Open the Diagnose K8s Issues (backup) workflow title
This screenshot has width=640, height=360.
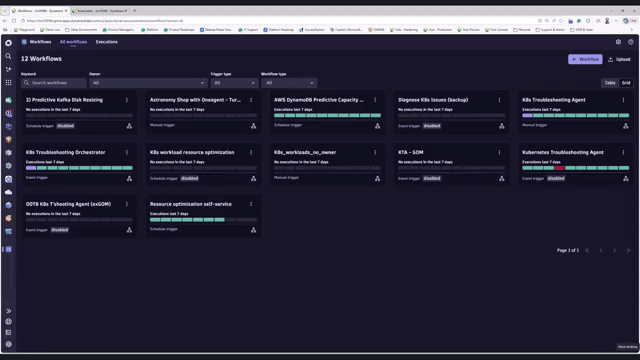click(x=433, y=100)
